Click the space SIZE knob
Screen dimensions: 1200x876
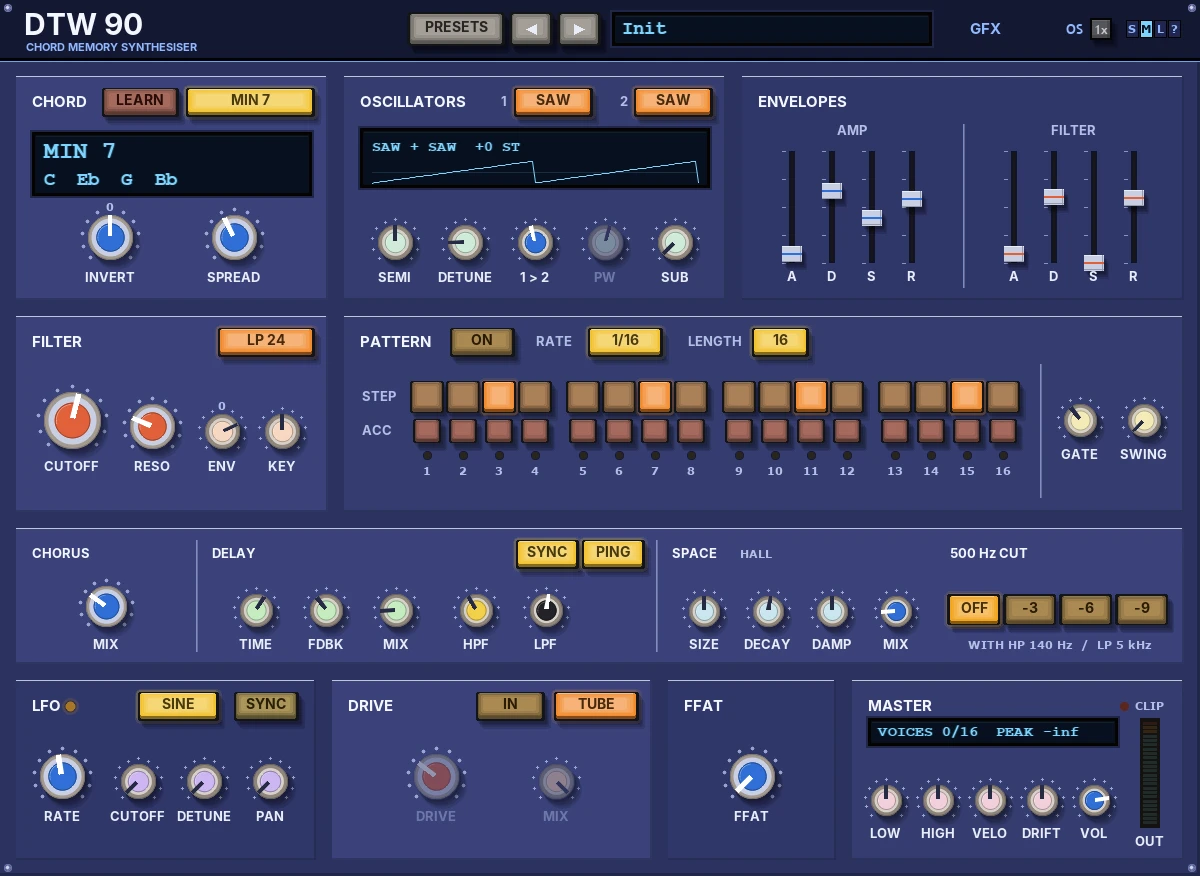click(704, 610)
